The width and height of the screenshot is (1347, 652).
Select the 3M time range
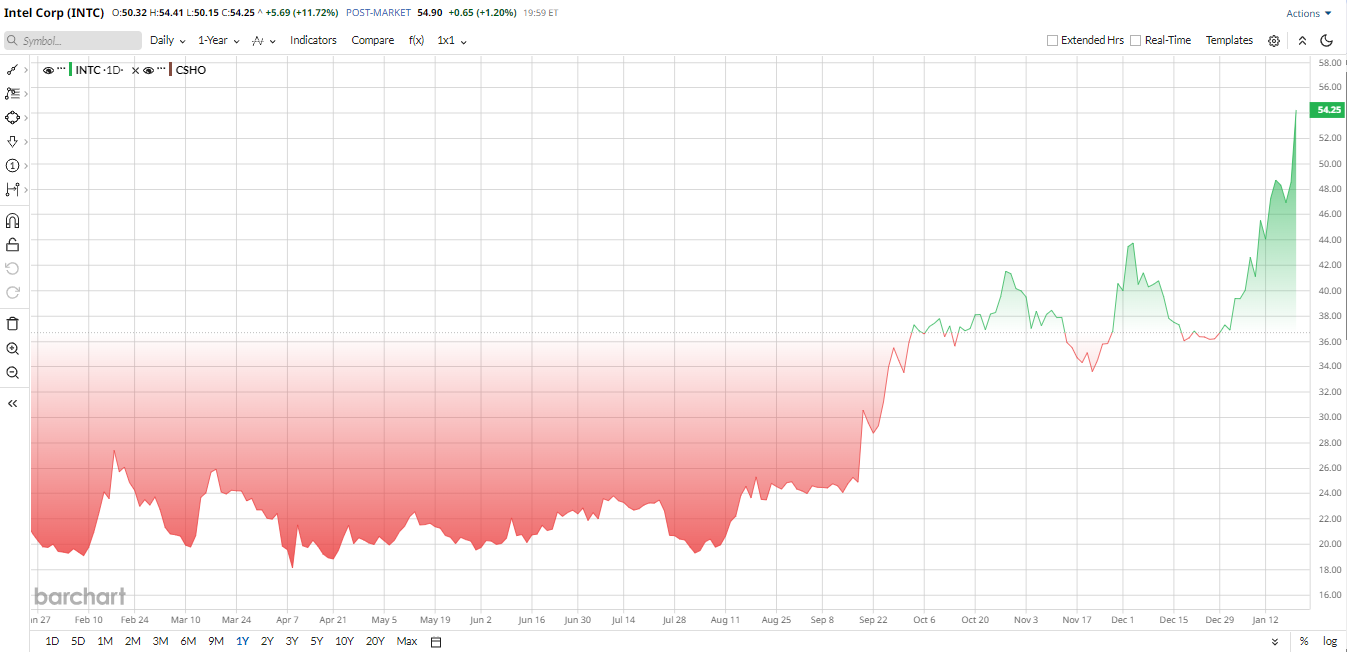point(160,641)
